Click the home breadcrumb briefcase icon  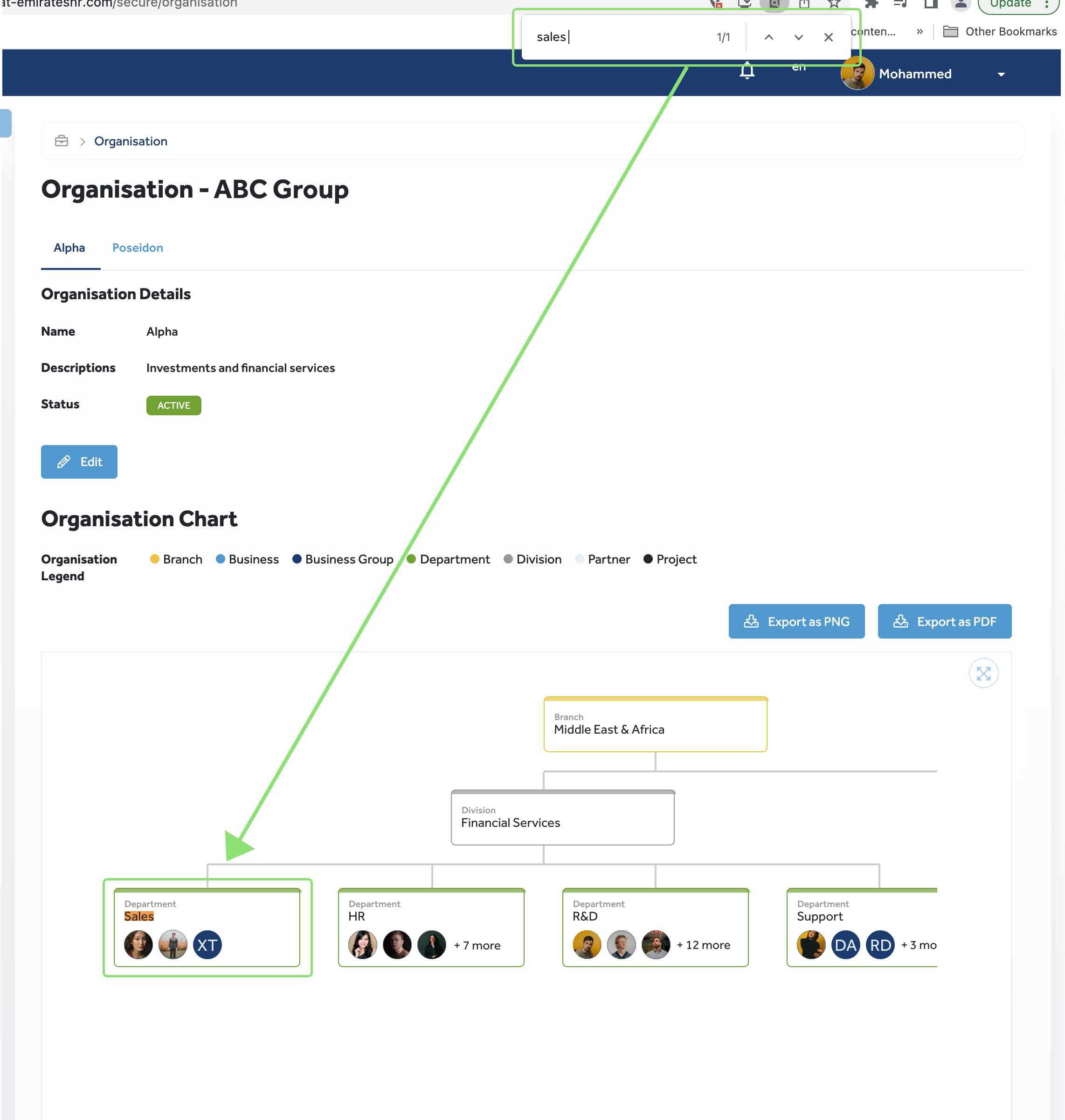click(61, 141)
